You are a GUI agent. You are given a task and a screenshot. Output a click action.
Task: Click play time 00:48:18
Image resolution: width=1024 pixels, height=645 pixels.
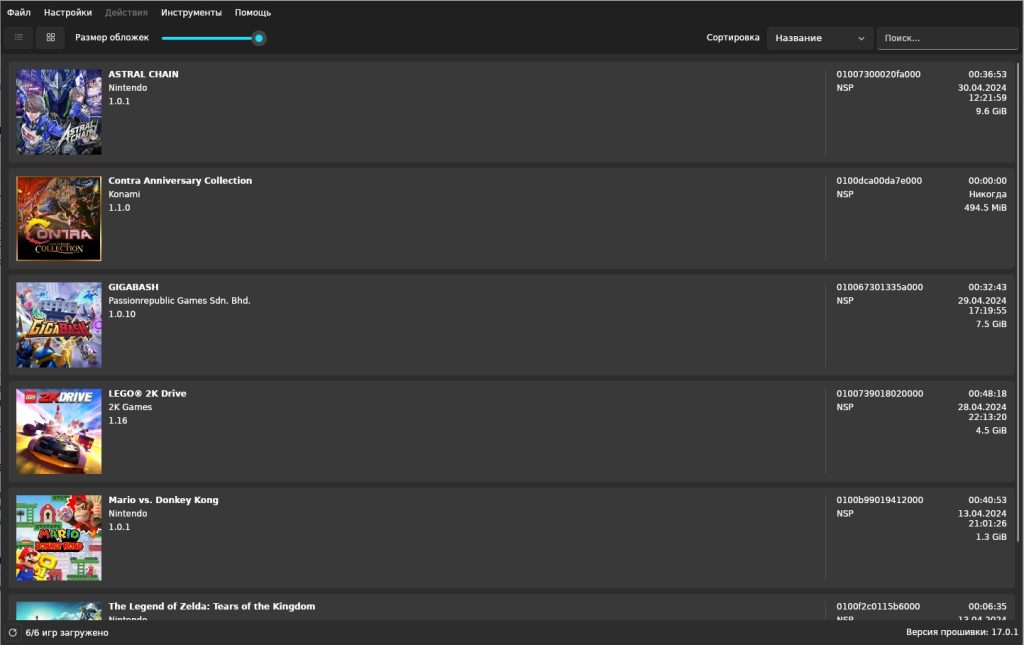pyautogui.click(x=987, y=394)
